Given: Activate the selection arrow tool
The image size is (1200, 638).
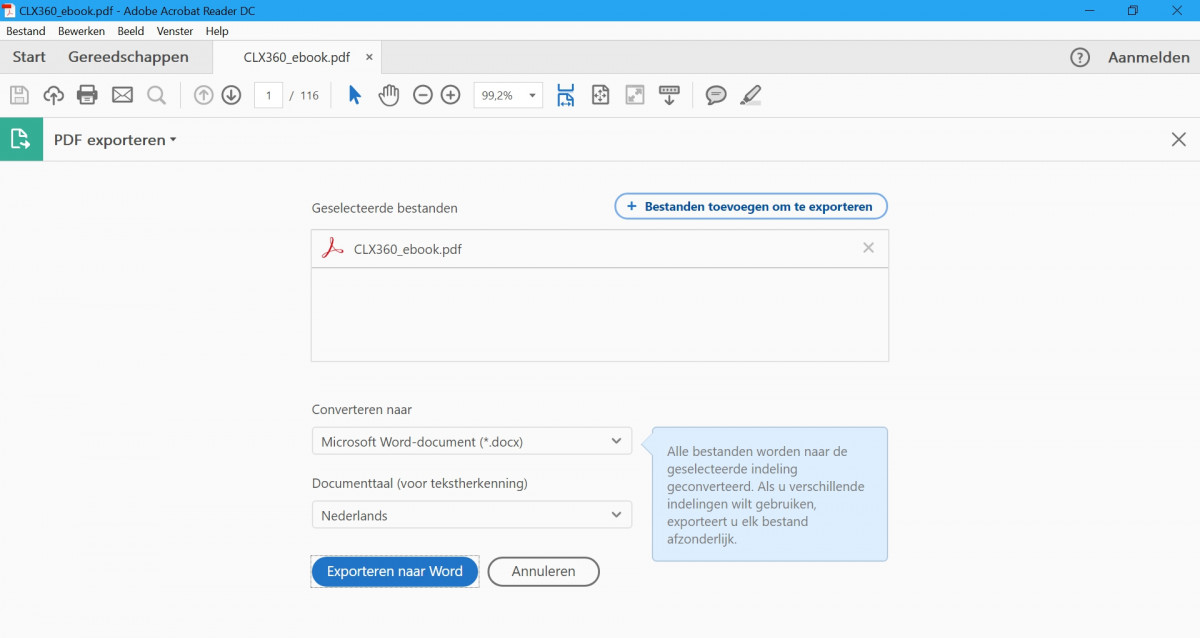Looking at the screenshot, I should pos(354,95).
